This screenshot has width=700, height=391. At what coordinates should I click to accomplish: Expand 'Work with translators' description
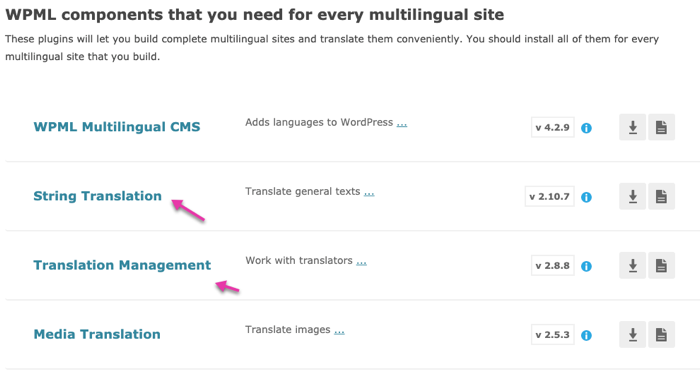point(361,262)
